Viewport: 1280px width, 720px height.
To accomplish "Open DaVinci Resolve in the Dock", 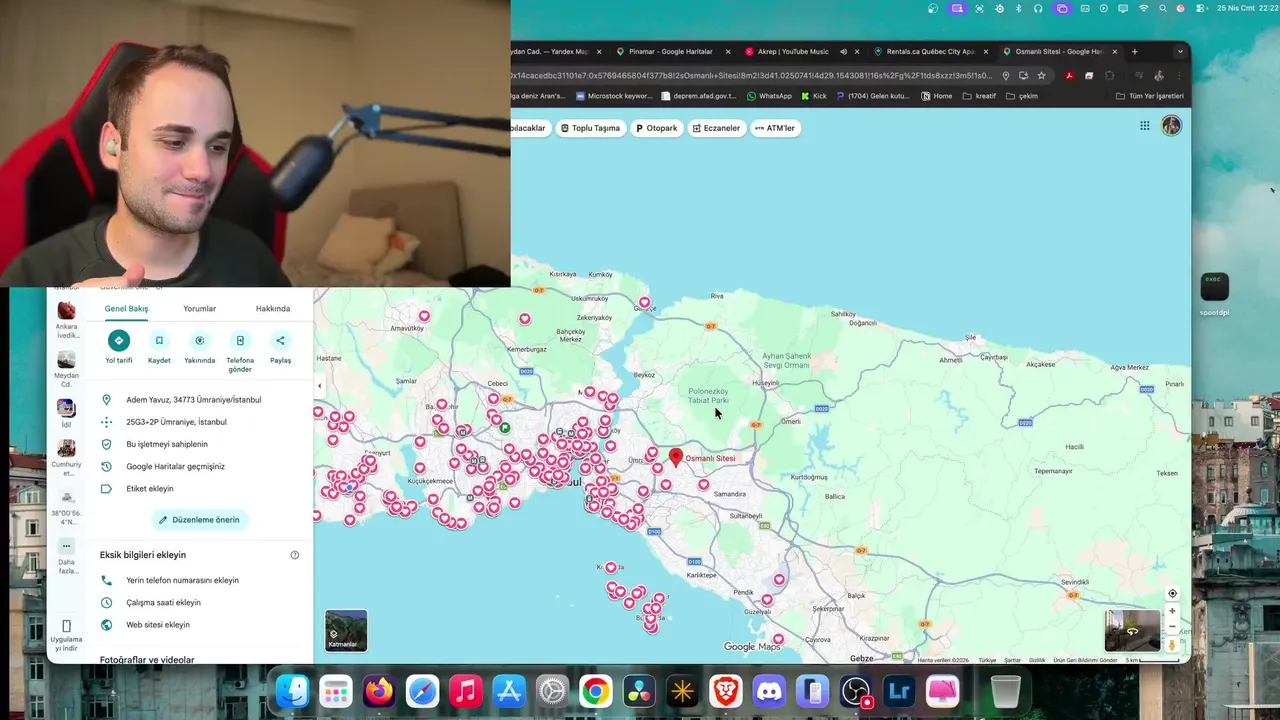I will 639,691.
